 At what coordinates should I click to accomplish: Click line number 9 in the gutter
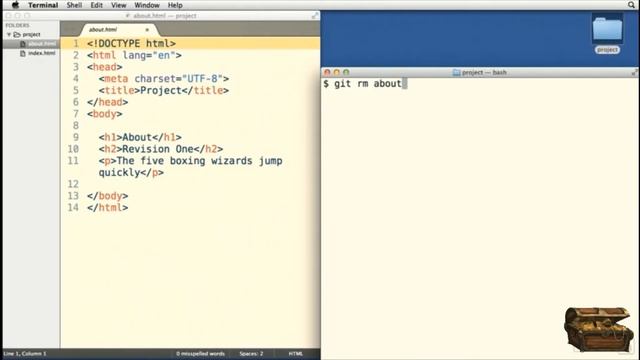(76, 137)
